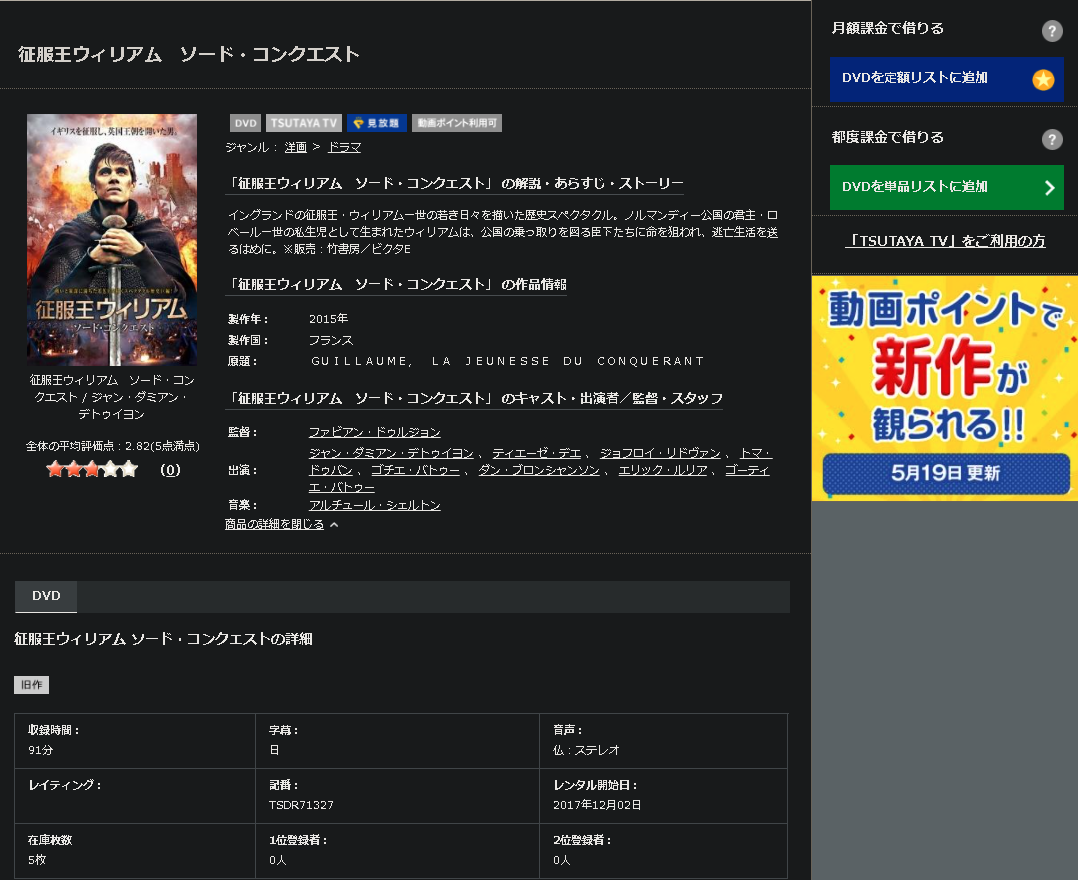Open cast link ティエーゼ・デエ
Image resolution: width=1078 pixels, height=880 pixels.
click(537, 453)
